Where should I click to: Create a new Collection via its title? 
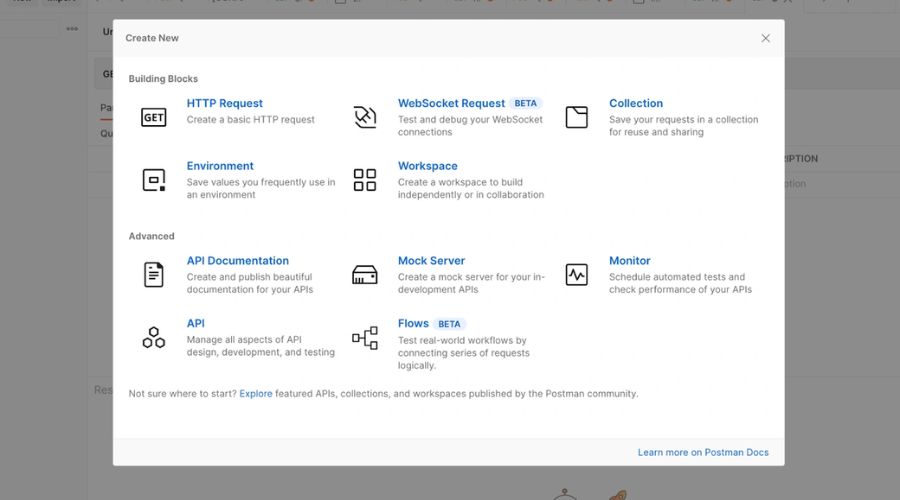636,103
